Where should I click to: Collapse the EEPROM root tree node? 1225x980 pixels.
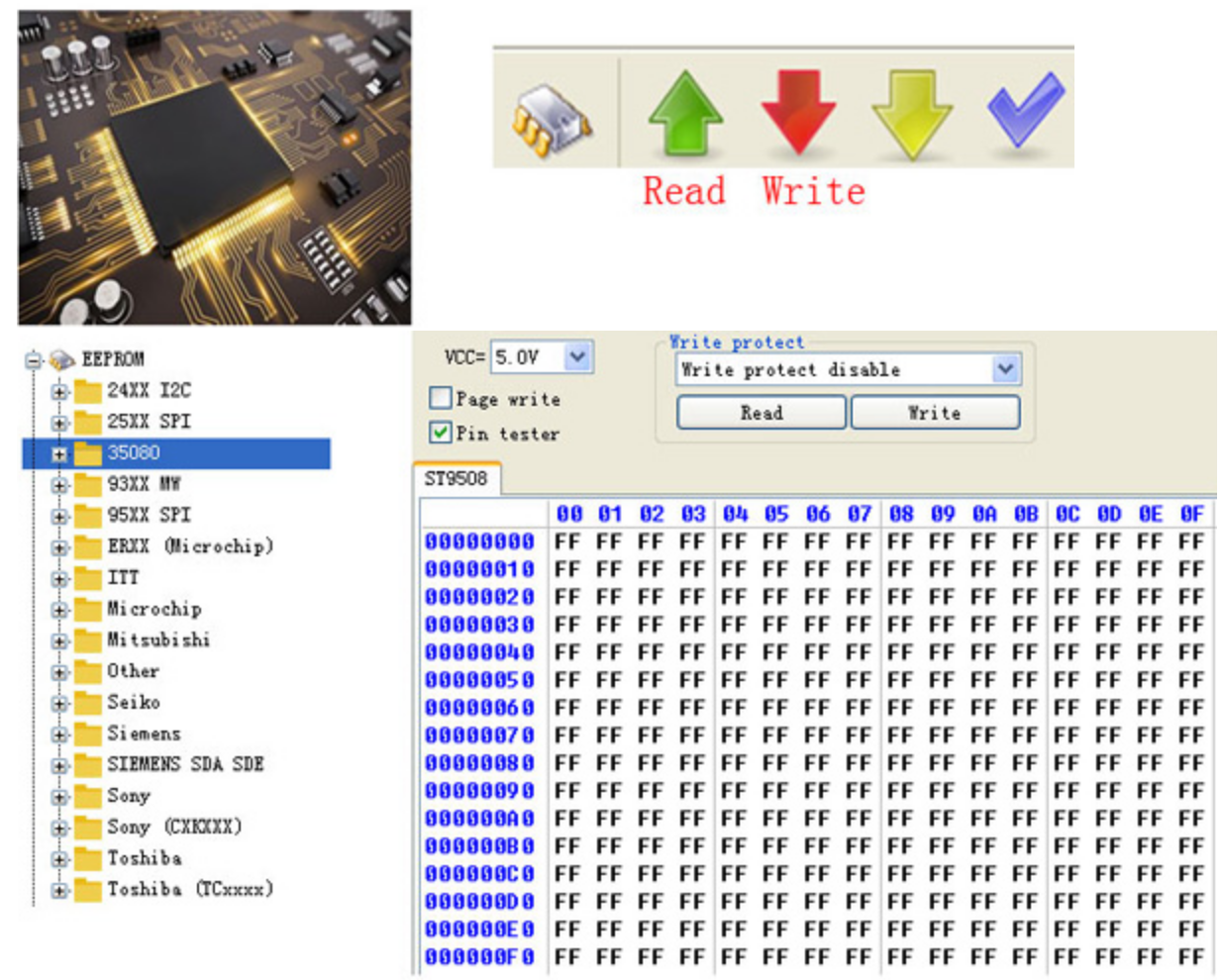tap(34, 359)
